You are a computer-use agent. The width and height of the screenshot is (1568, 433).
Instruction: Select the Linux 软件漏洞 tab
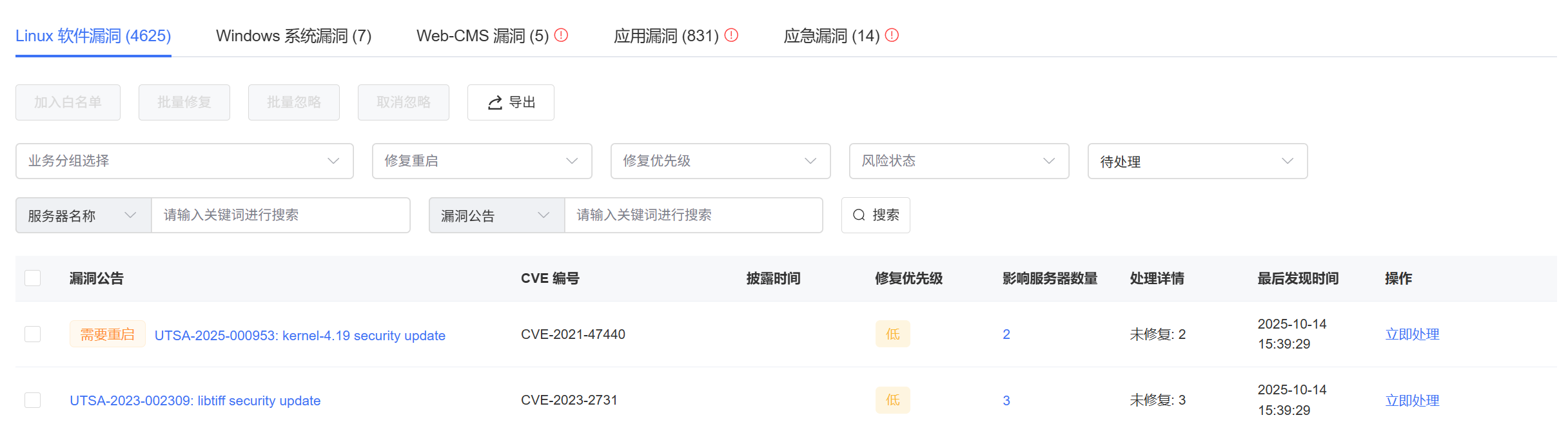pos(93,36)
